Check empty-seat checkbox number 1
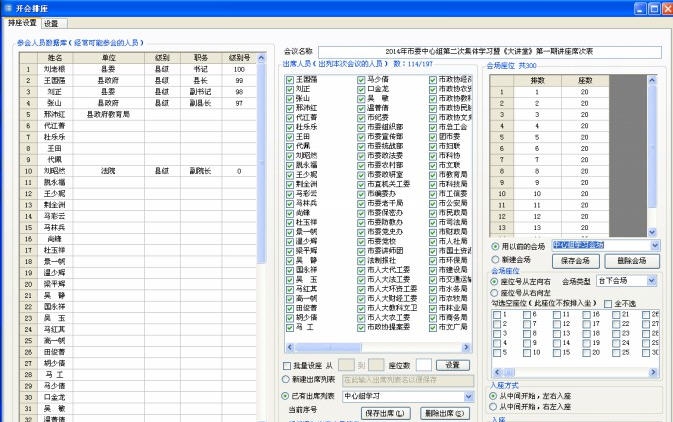This screenshot has width=673, height=422. pos(497,315)
